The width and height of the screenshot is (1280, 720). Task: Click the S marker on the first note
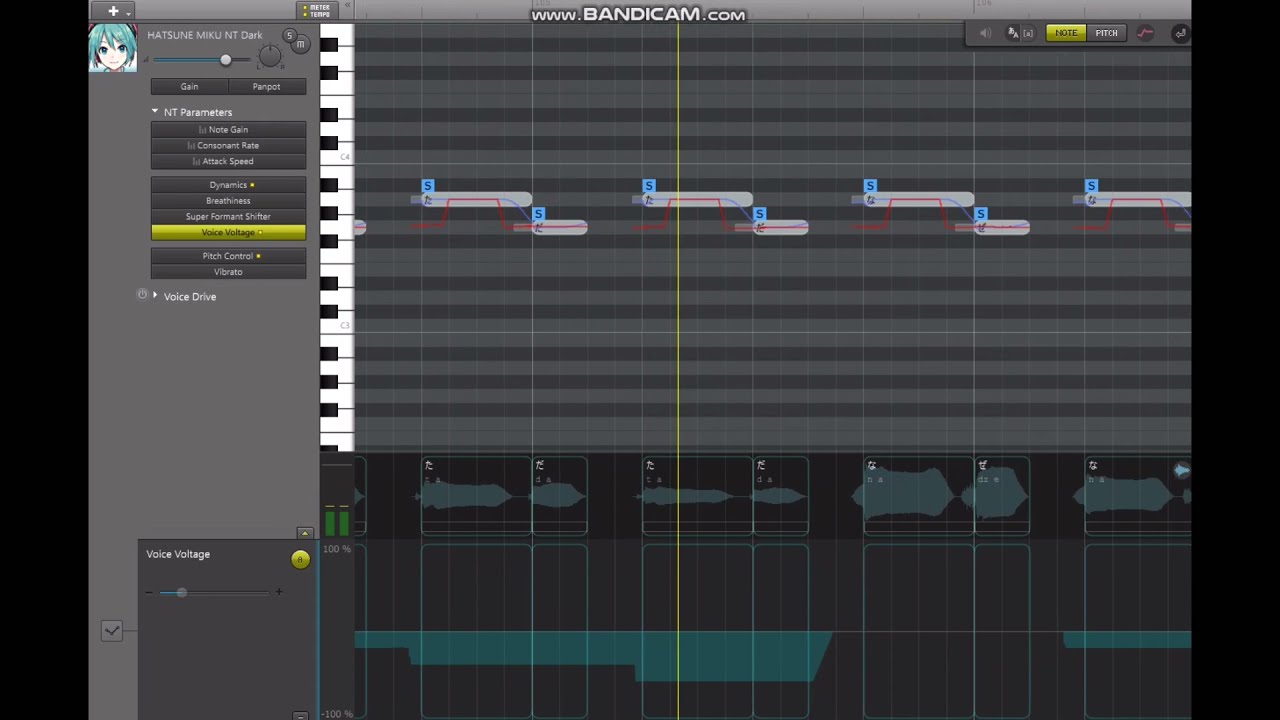pyautogui.click(x=428, y=186)
